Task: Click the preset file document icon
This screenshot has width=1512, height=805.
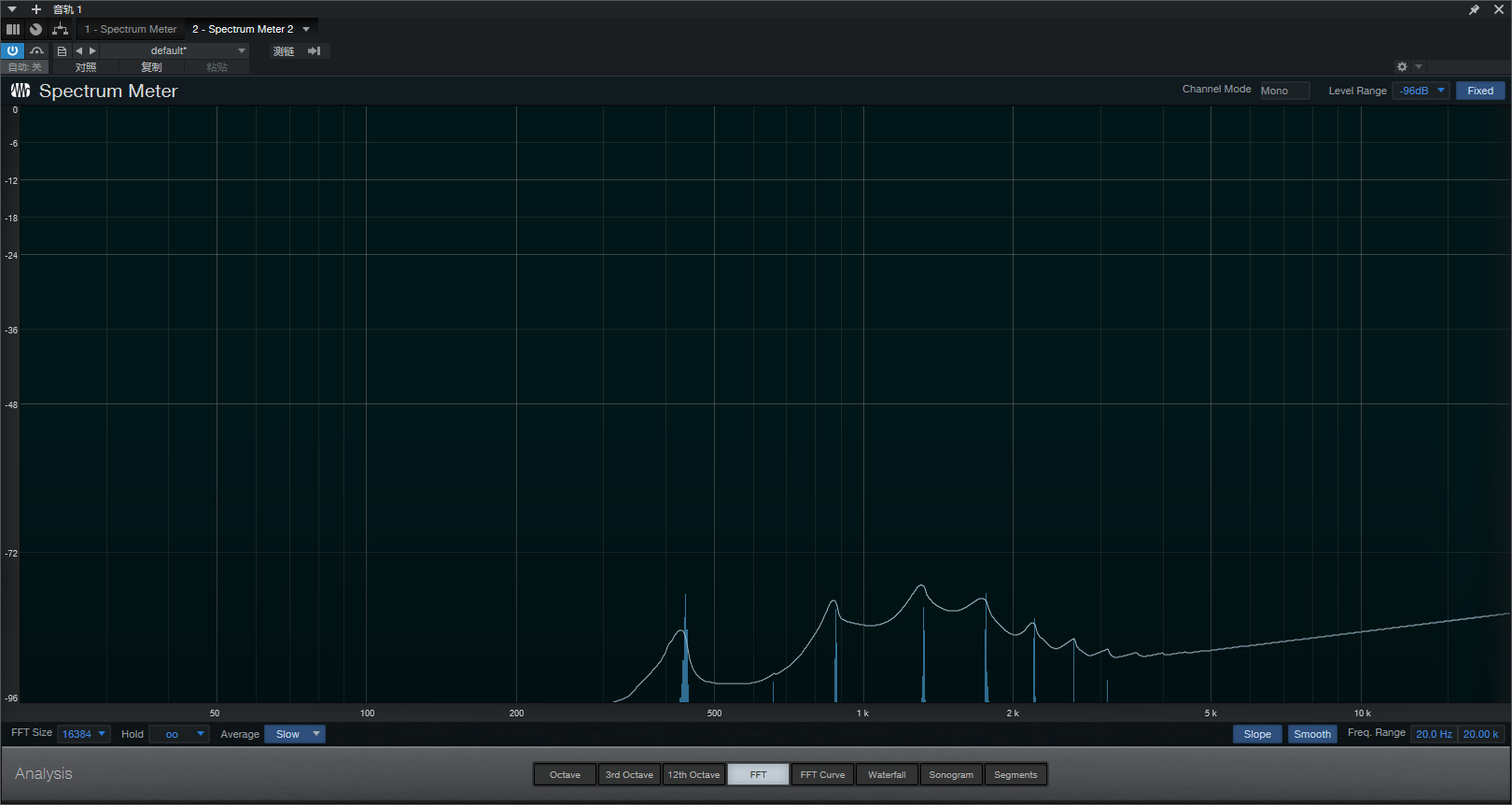Action: click(x=62, y=50)
